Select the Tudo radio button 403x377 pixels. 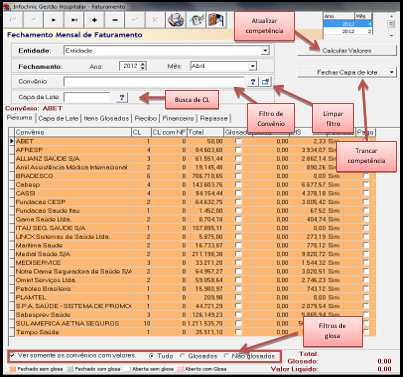151,356
